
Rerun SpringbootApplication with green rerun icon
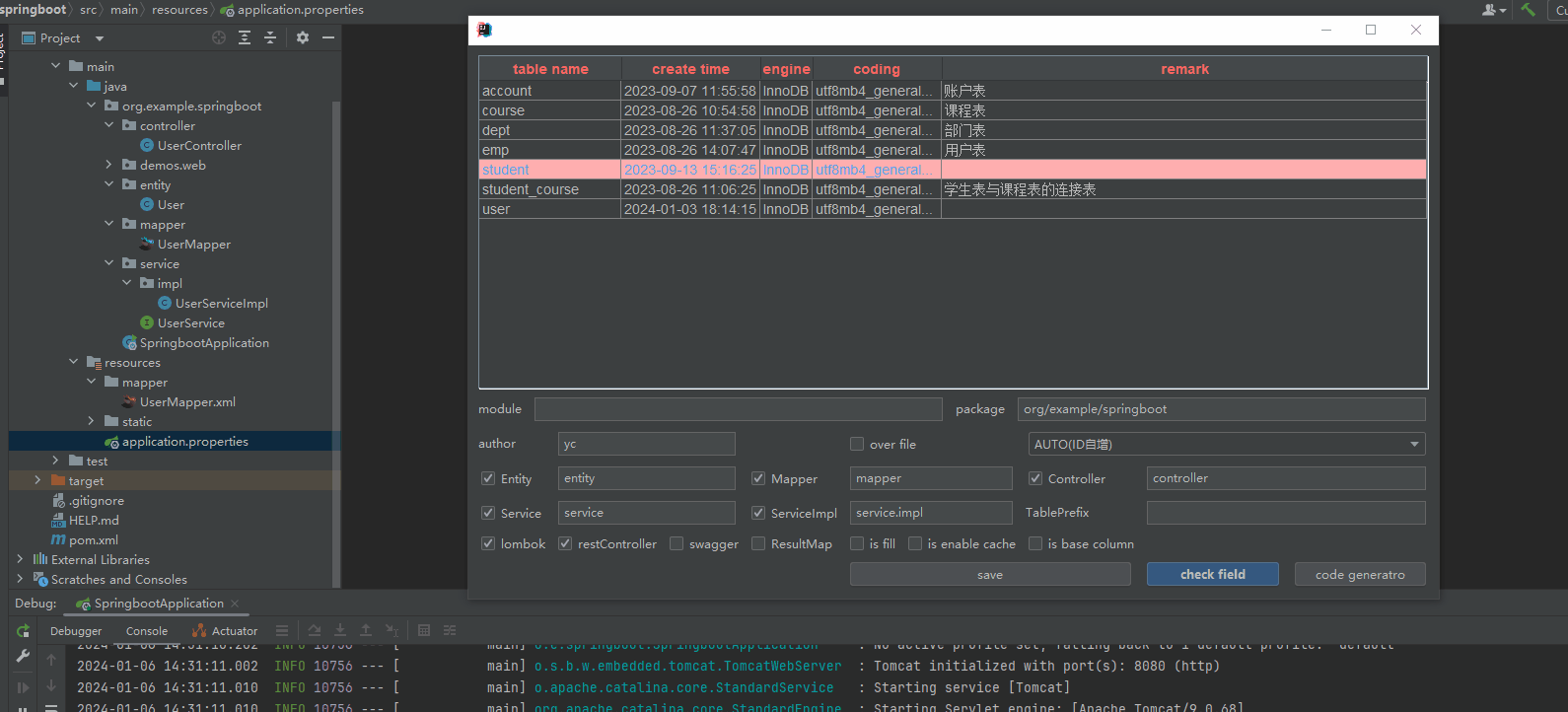(23, 631)
